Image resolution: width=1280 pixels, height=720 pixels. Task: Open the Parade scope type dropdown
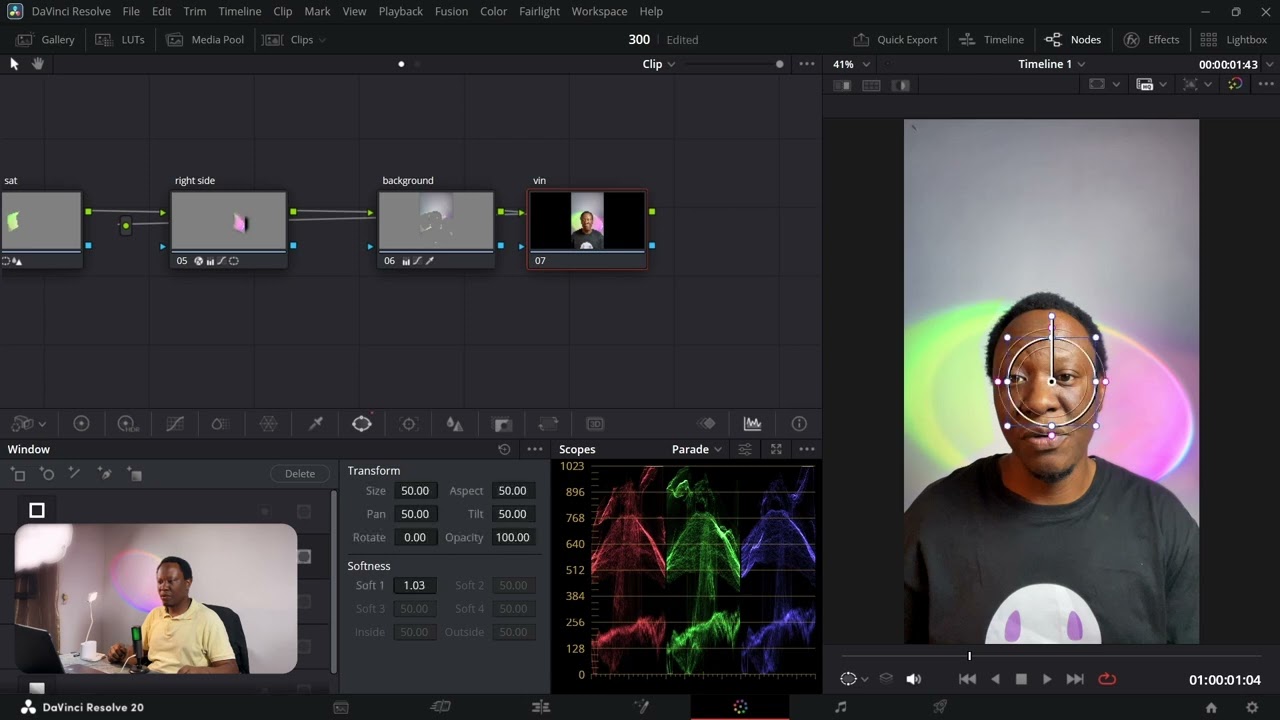pyautogui.click(x=696, y=450)
